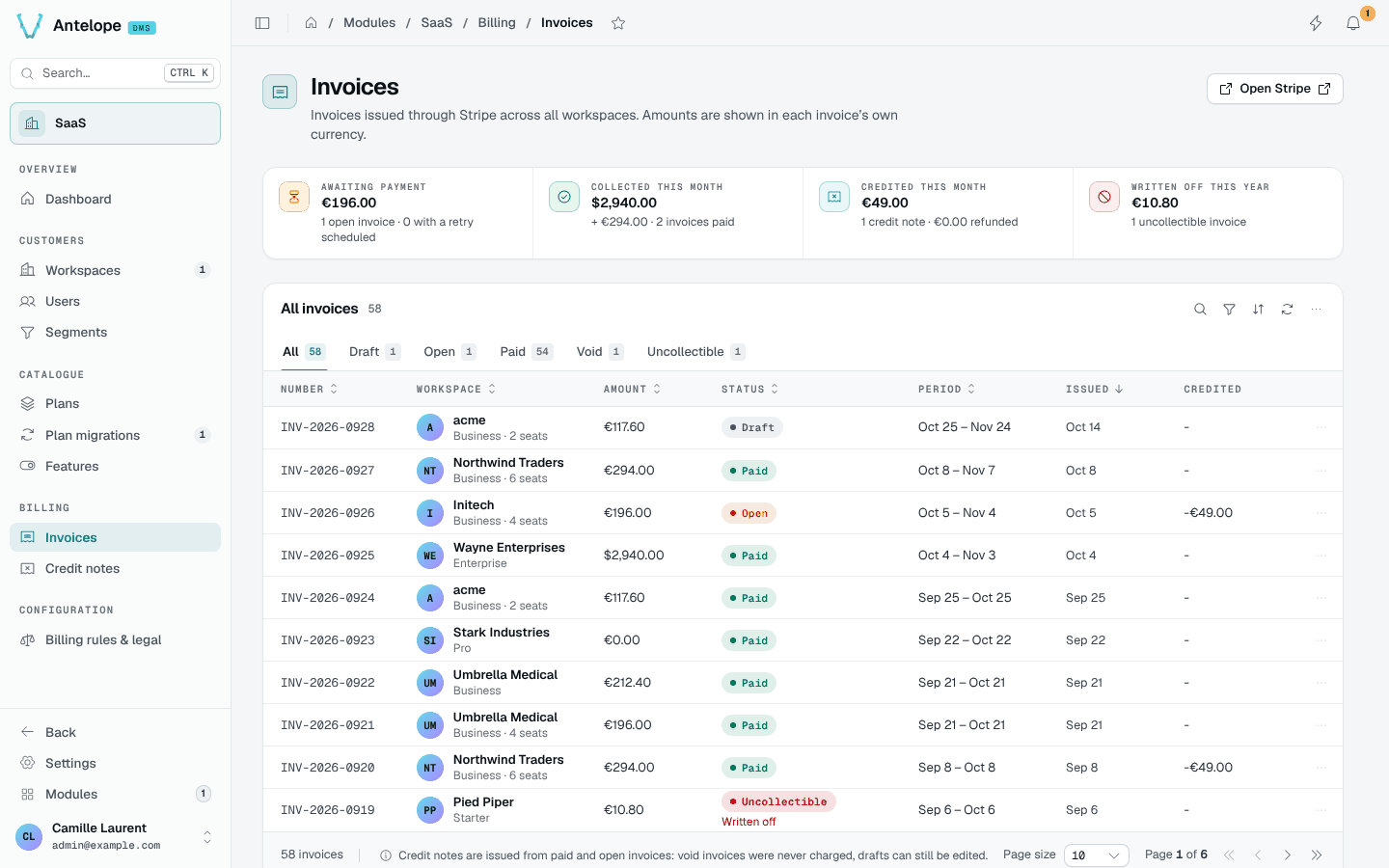Navigate to Plan migrations
This screenshot has height=868, width=1389.
click(115, 435)
